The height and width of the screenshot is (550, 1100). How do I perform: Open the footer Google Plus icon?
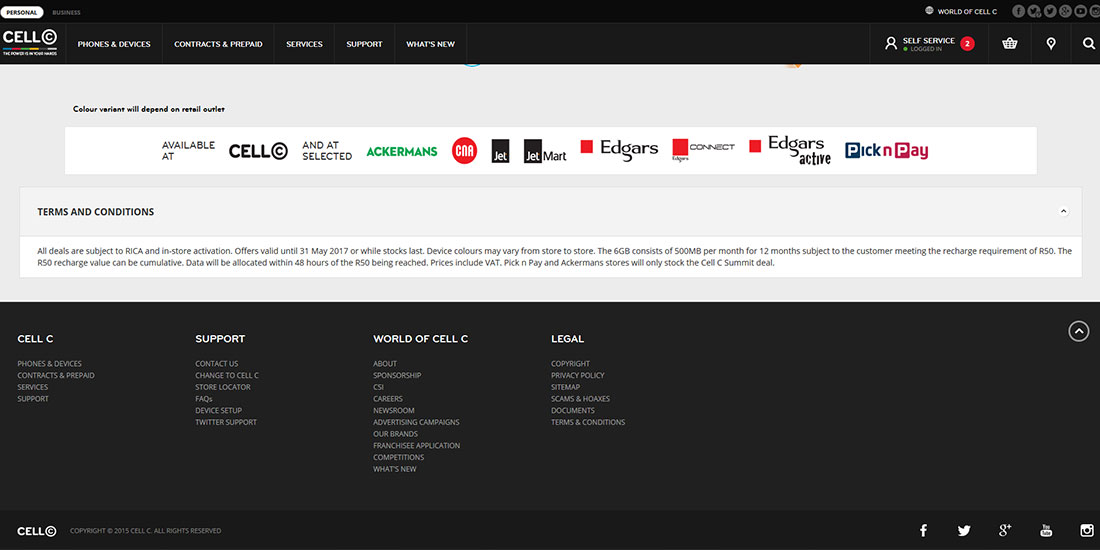coord(1005,530)
